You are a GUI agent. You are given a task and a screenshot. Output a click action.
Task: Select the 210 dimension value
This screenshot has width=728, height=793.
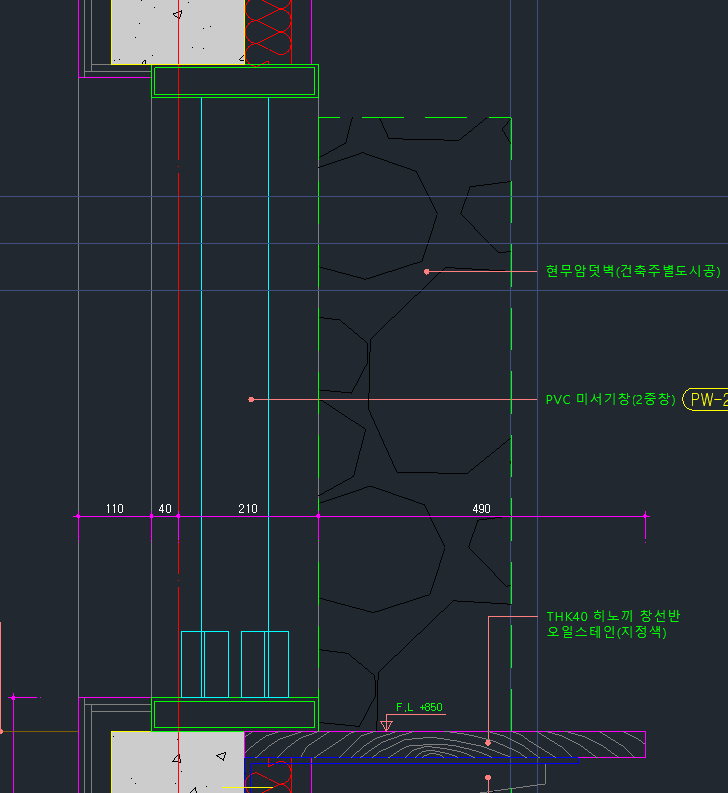247,509
